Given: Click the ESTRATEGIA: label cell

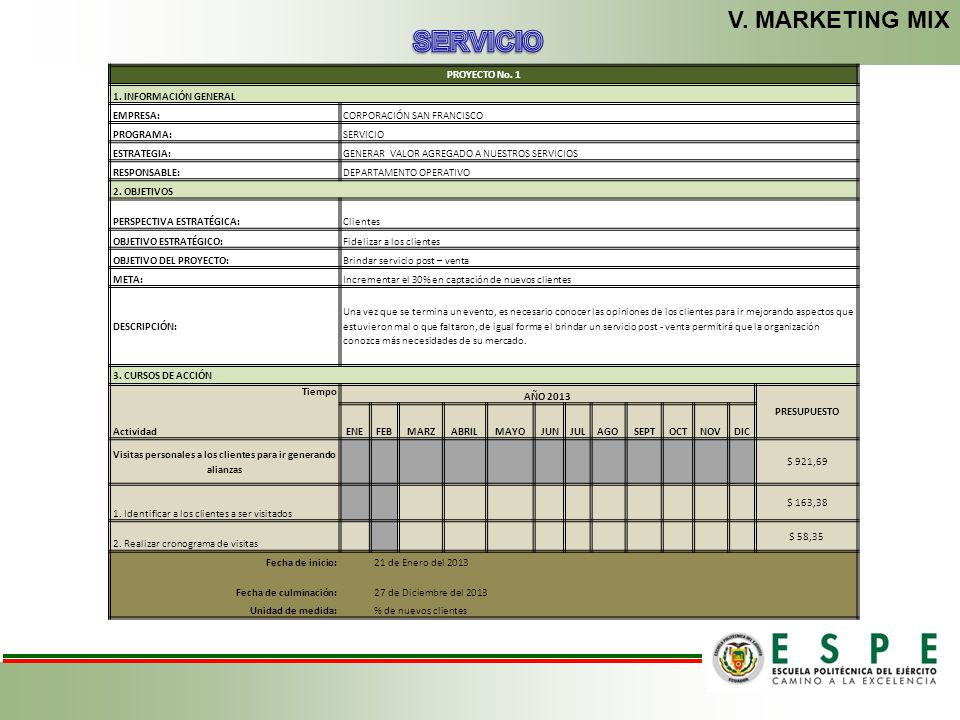Looking at the screenshot, I should pos(224,152).
